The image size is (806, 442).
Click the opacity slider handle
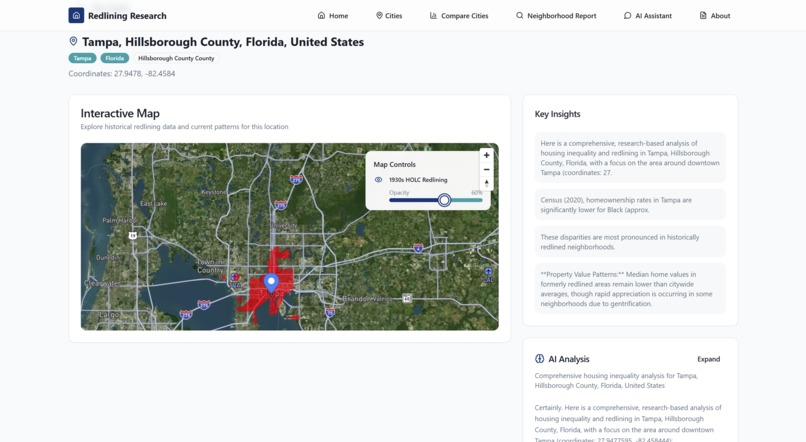pyautogui.click(x=445, y=200)
